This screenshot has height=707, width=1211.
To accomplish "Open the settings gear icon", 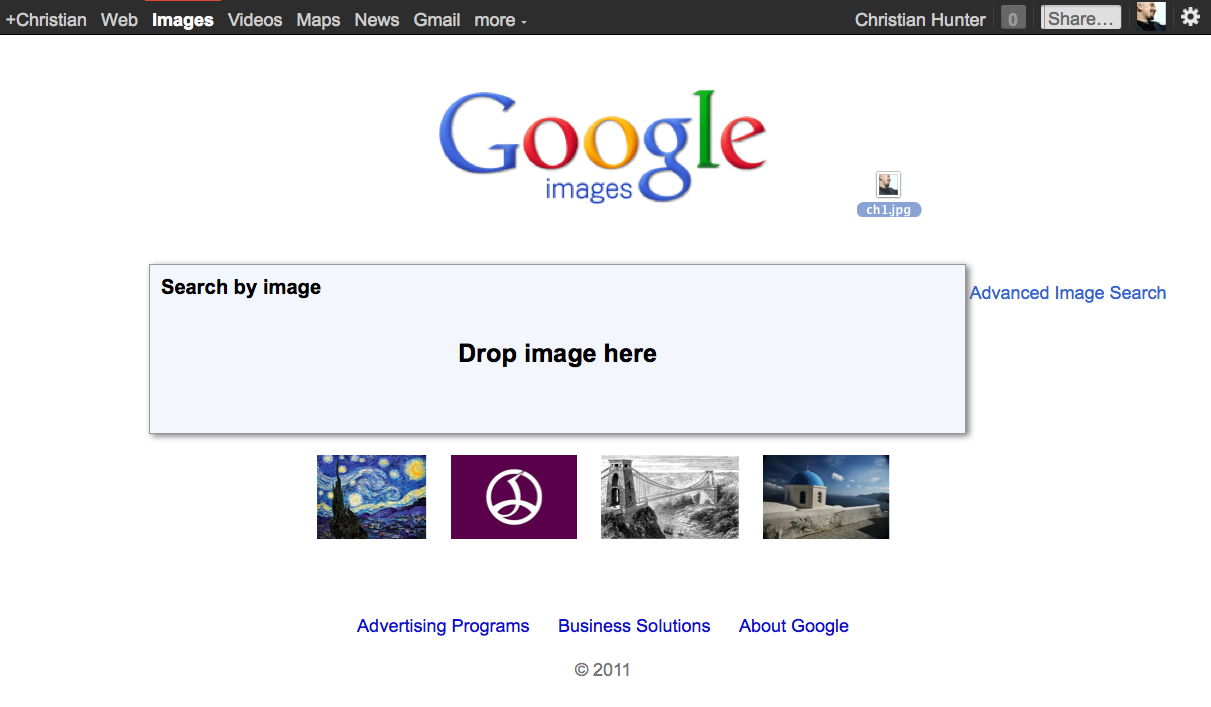I will click(x=1190, y=17).
